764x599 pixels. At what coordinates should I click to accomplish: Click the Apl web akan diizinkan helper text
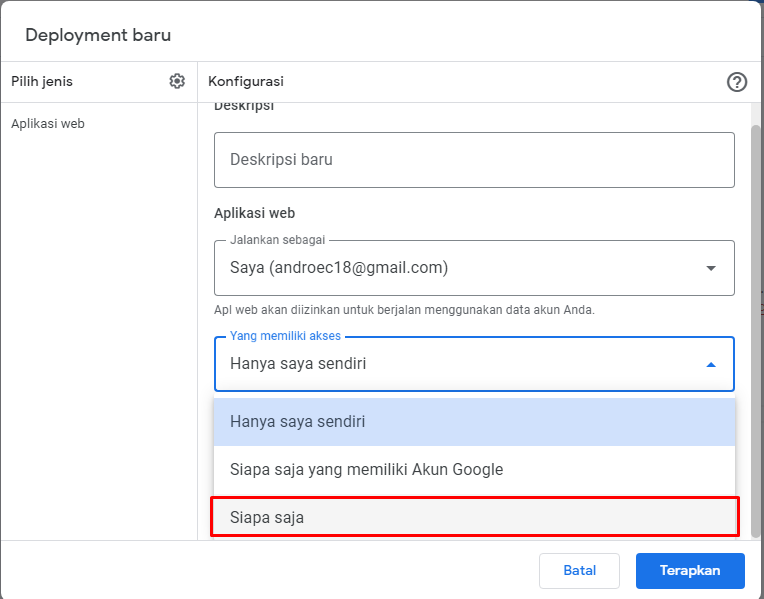tap(404, 310)
